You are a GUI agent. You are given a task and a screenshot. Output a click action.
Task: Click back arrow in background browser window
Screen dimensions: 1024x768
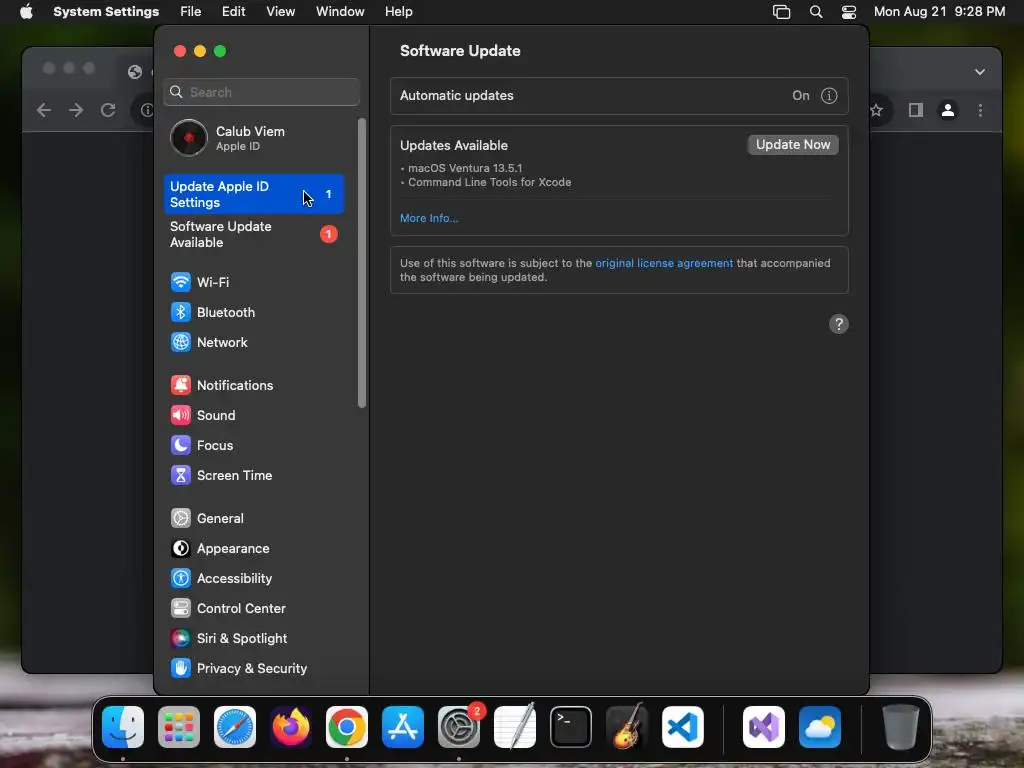point(44,110)
